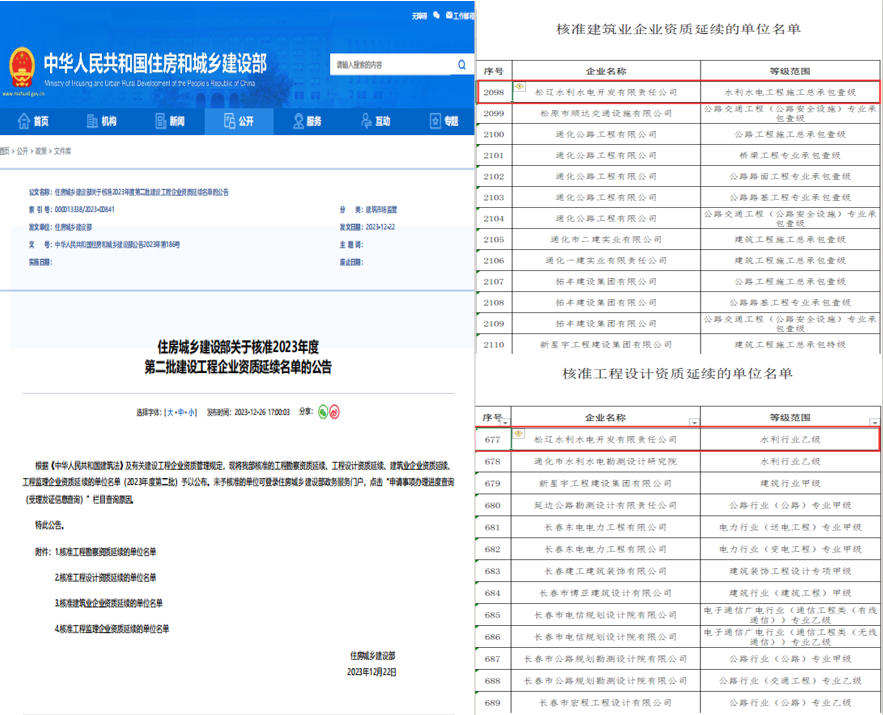Open the 文件库 breadcrumb link
This screenshot has height=715, width=883.
[x=62, y=151]
